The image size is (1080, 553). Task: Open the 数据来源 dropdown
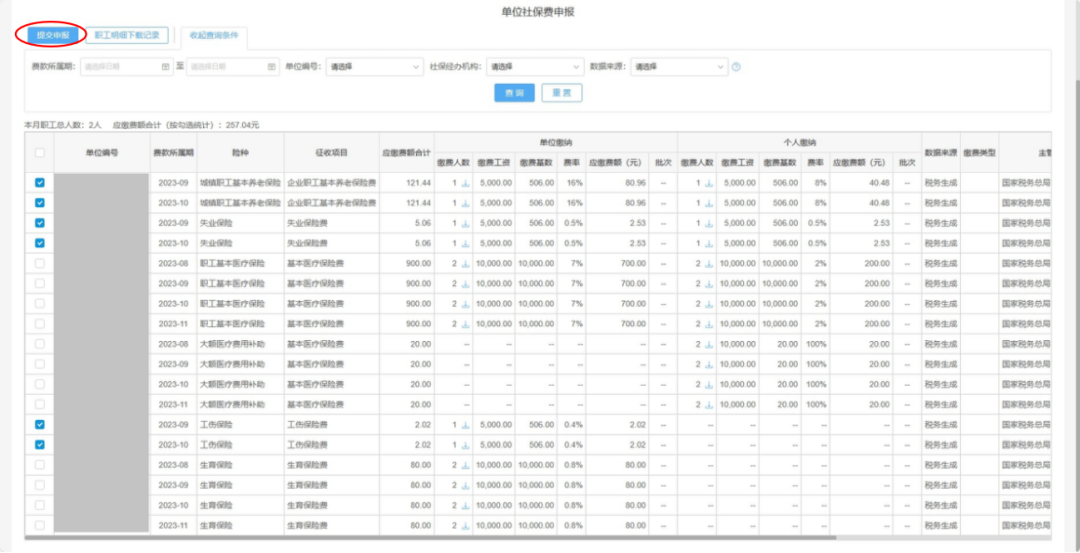(678, 67)
